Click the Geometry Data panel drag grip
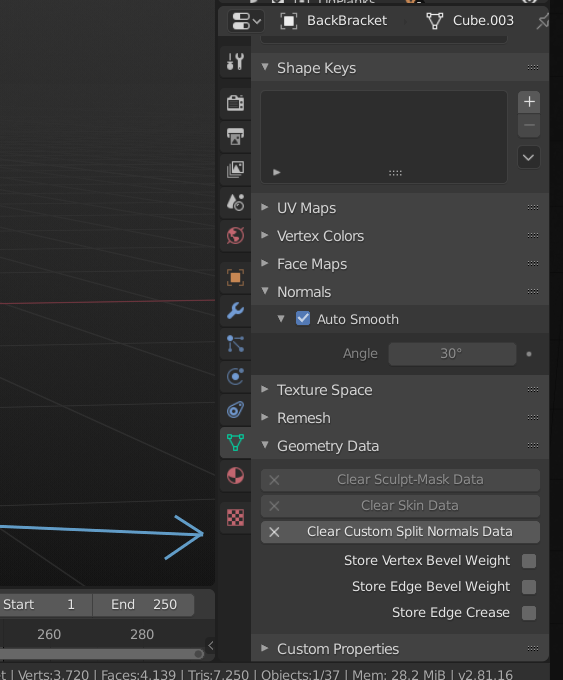 533,445
